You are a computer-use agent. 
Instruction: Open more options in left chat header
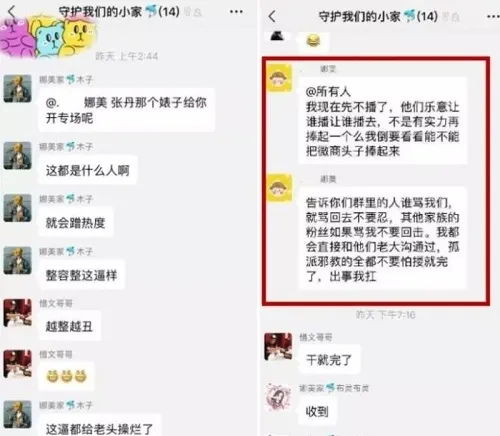point(236,12)
